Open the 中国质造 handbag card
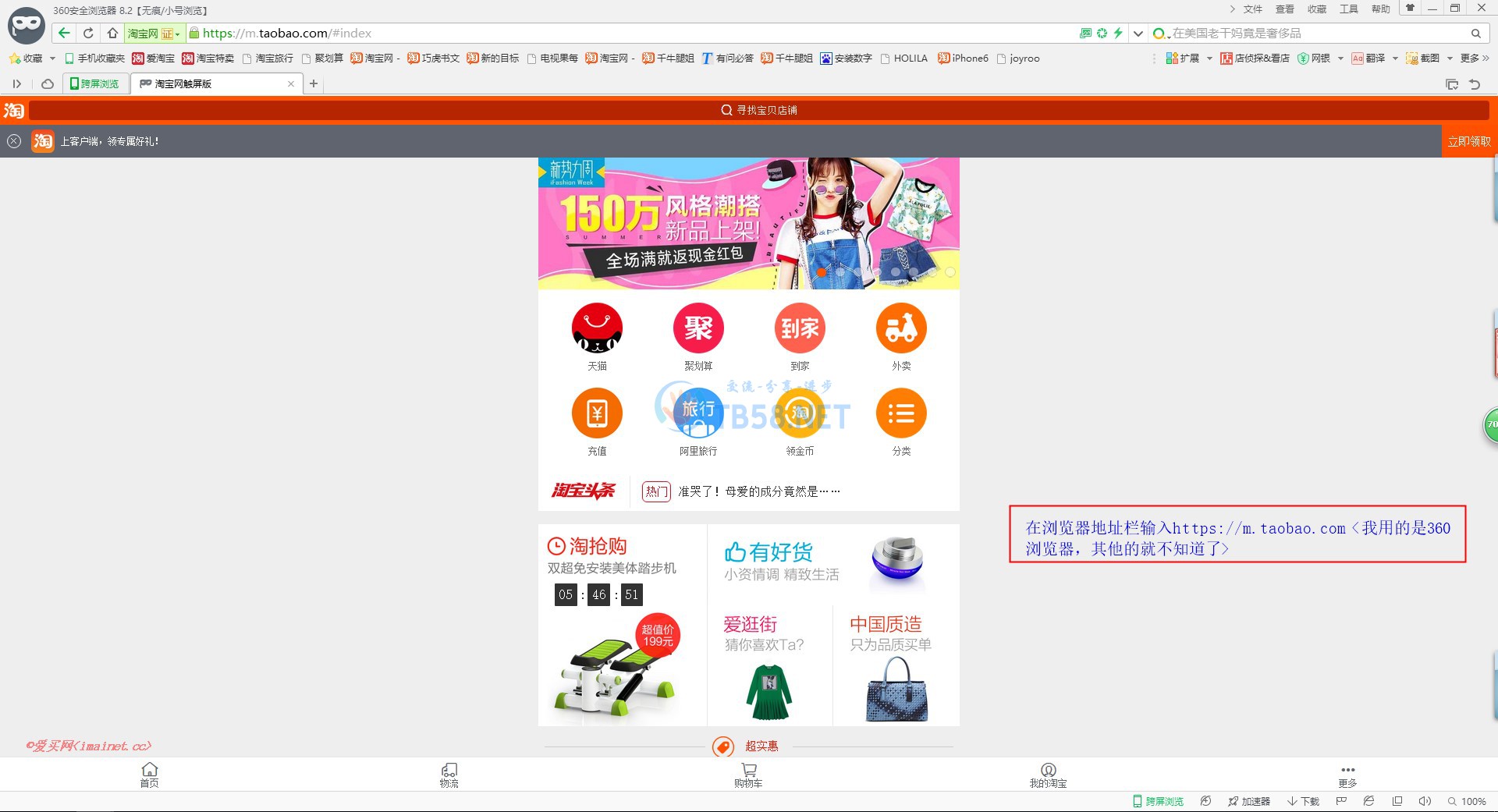Viewport: 1498px width, 812px height. [x=896, y=665]
